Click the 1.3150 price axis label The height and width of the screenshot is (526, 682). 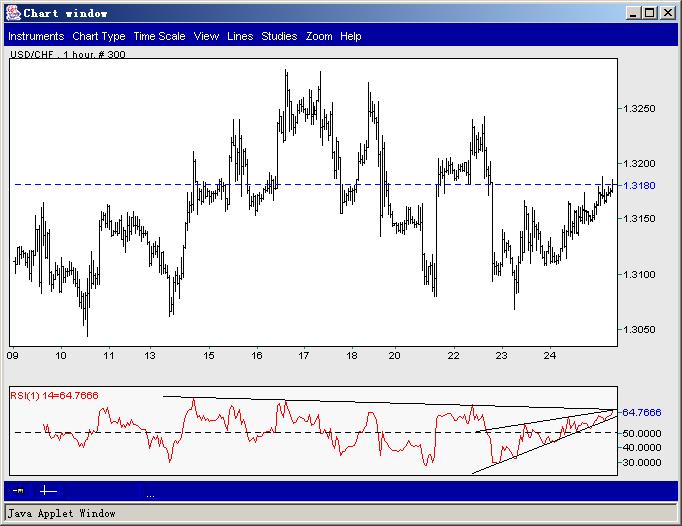(639, 218)
